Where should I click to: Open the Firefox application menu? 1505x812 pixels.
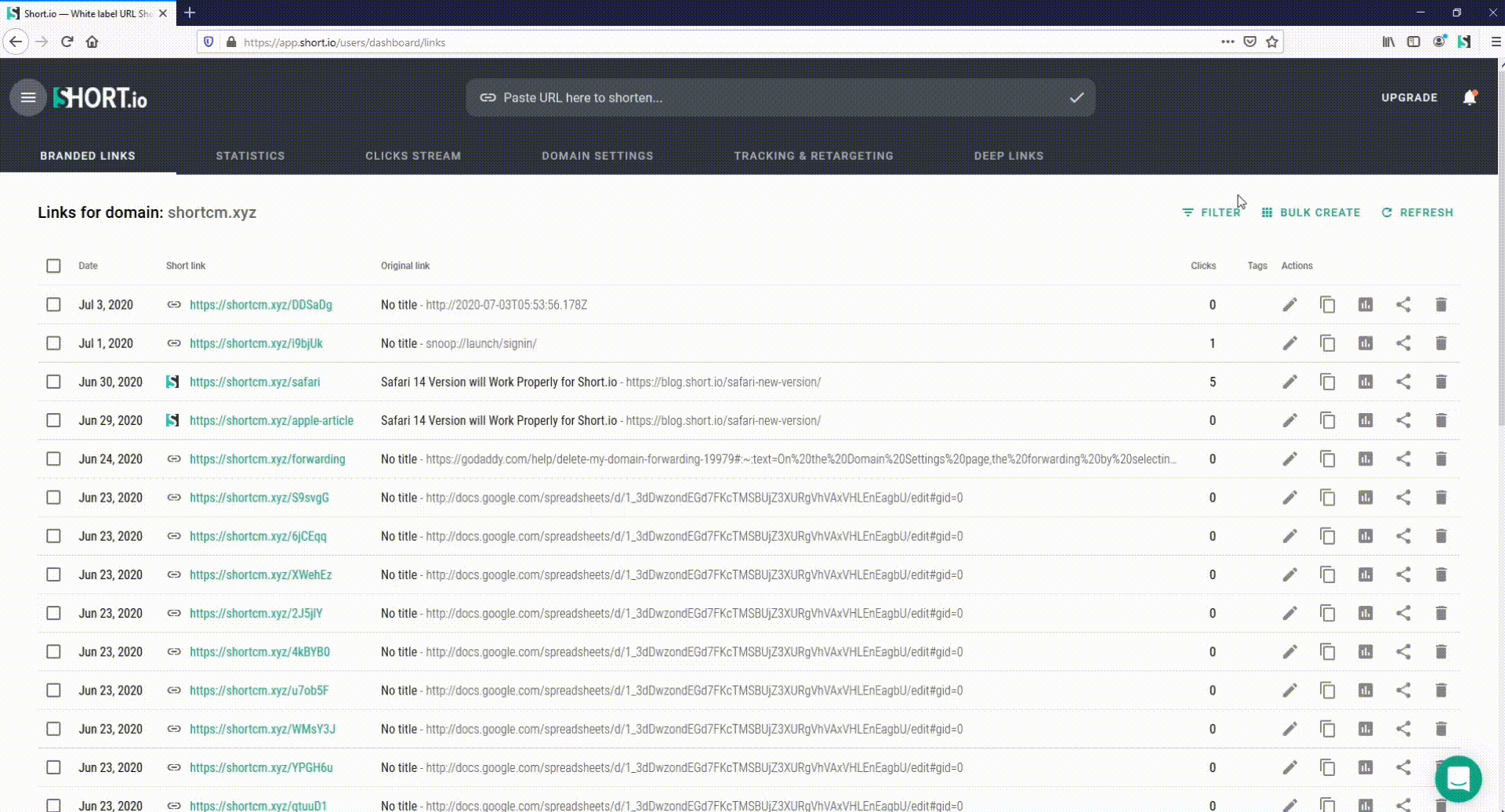[1495, 42]
